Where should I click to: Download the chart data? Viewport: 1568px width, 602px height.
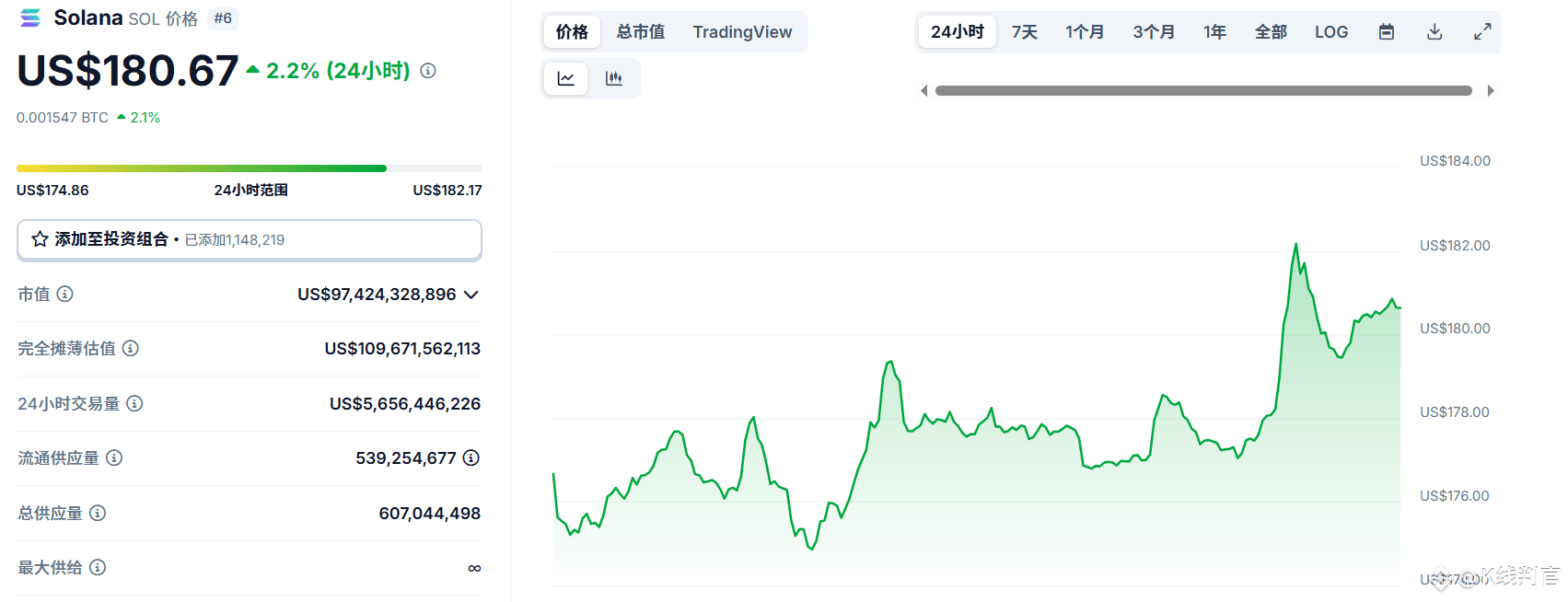pos(1434,32)
